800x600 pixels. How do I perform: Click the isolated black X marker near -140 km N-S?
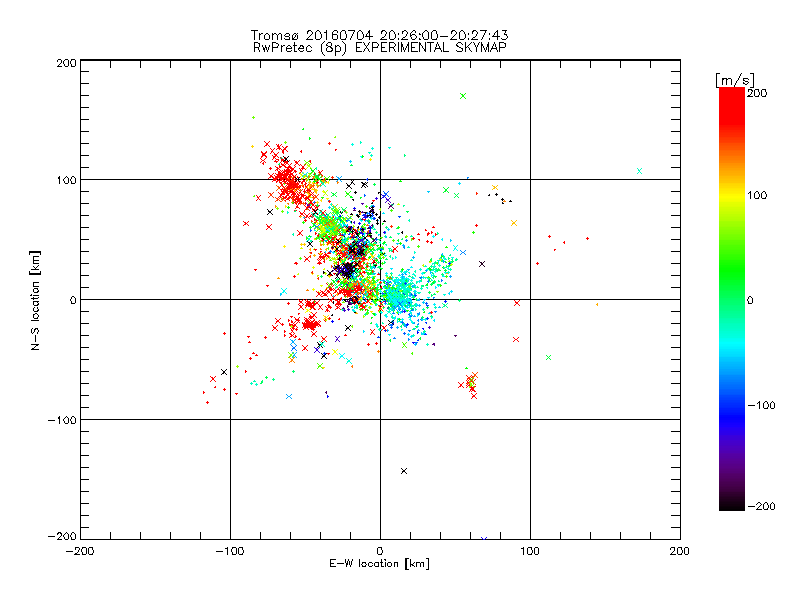point(404,471)
